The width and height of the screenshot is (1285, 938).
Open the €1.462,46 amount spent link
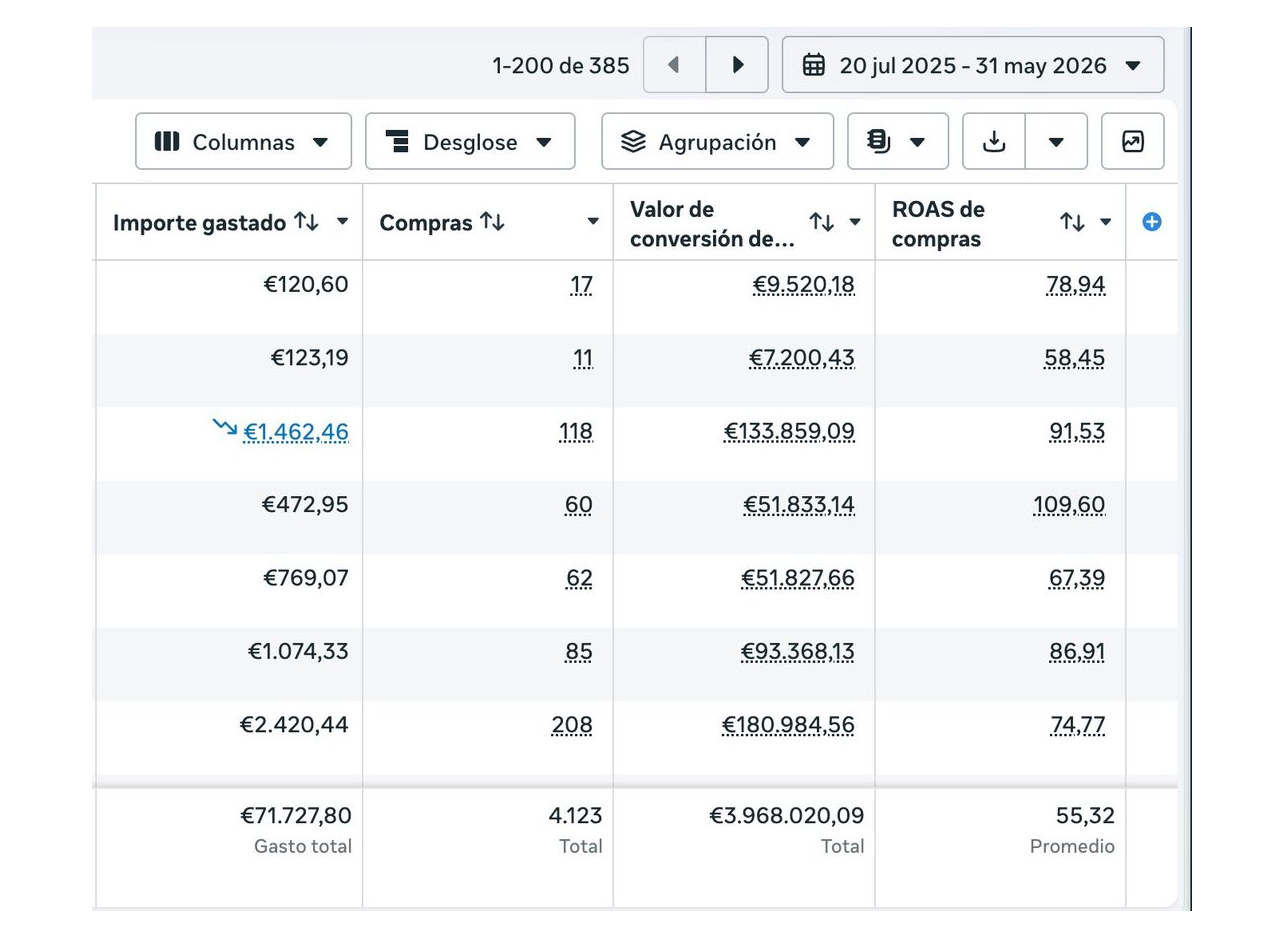296,432
